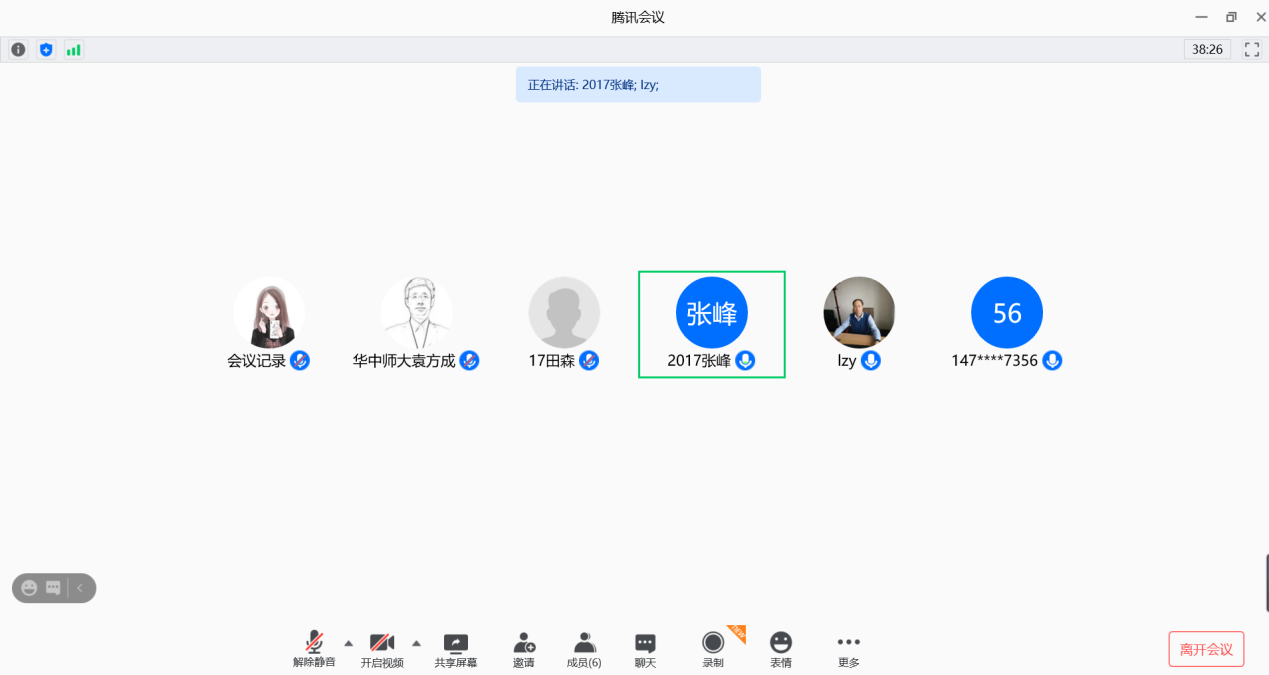Toggle the fullscreen icon at top right
Viewport: 1269px width, 675px height.
[1251, 49]
